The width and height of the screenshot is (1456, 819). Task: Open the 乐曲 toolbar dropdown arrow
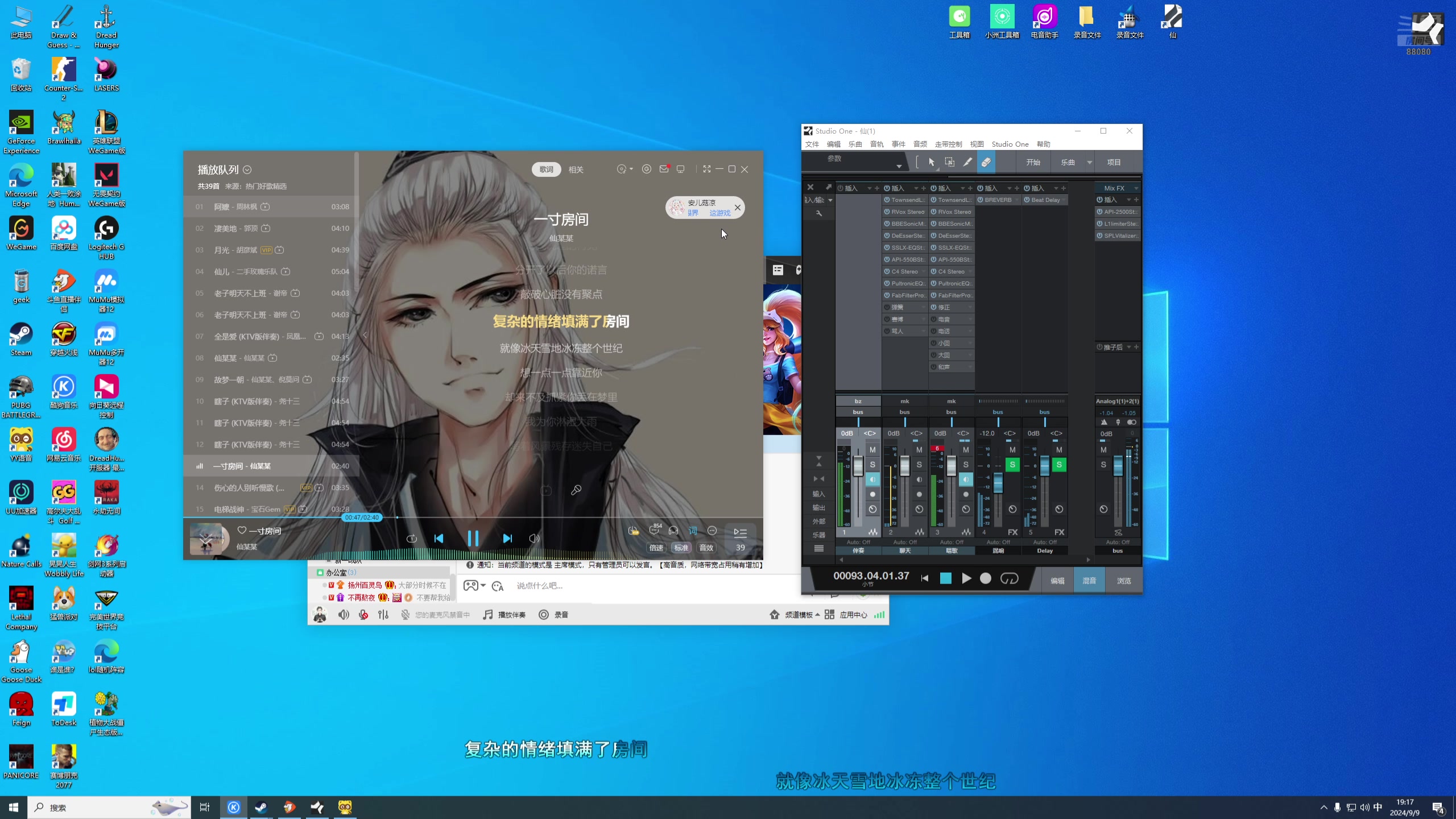pyautogui.click(x=1090, y=162)
